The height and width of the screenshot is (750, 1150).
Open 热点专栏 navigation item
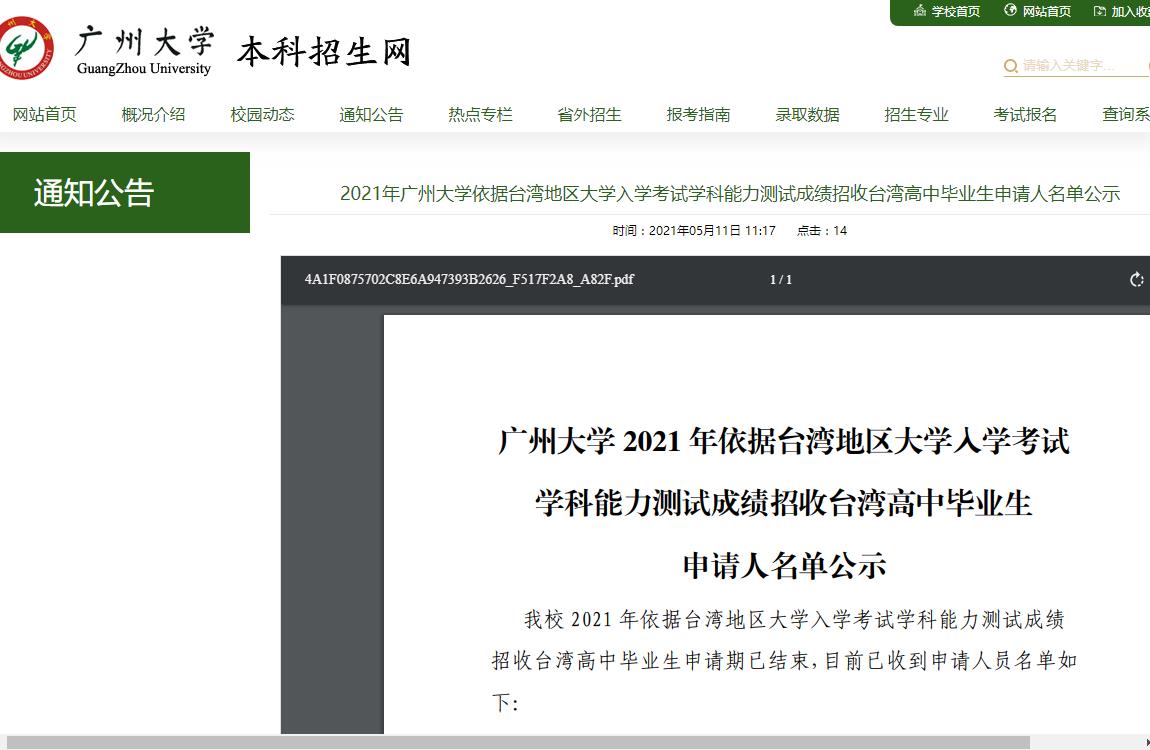(x=480, y=114)
